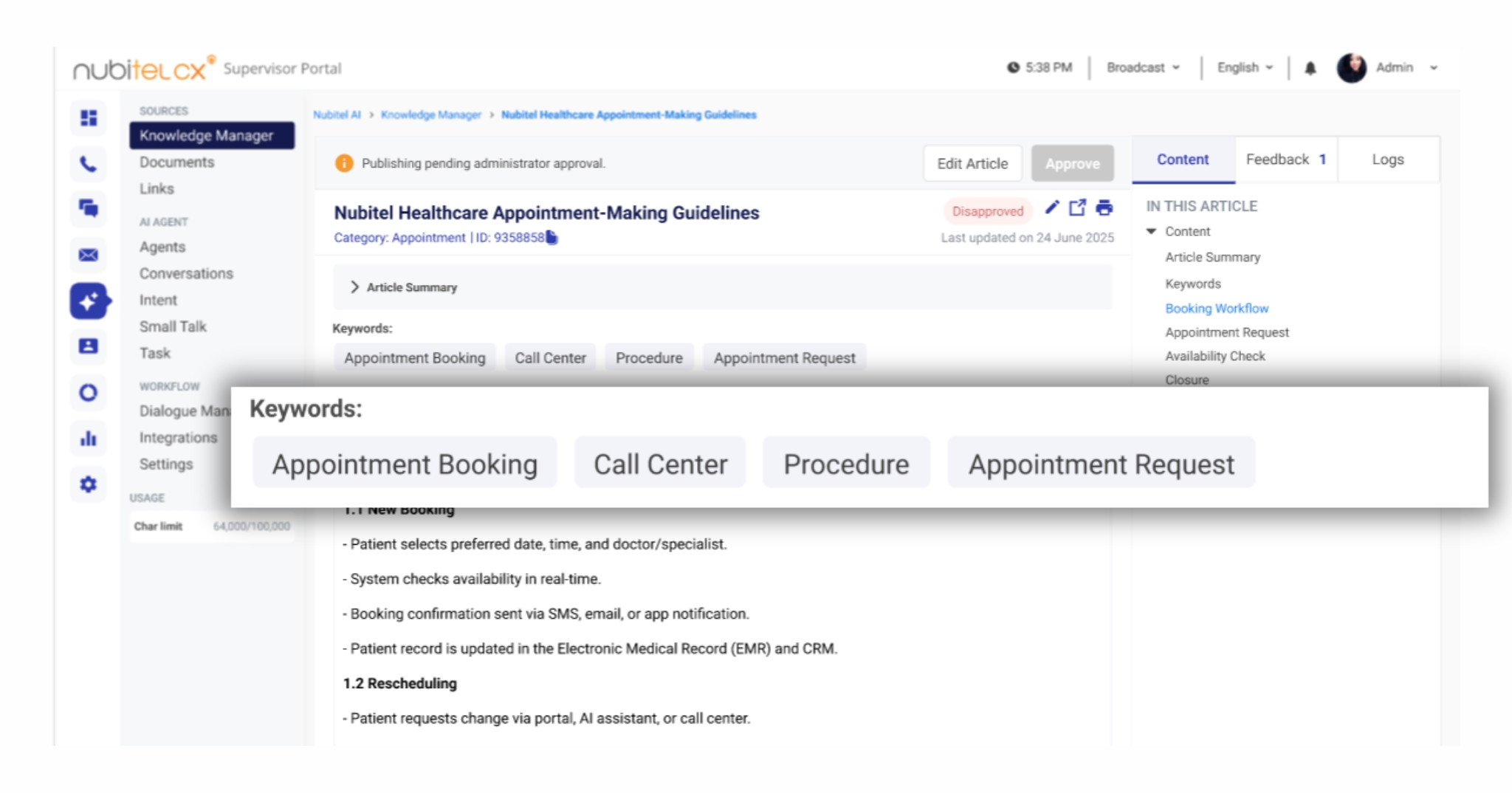Click the analytics bar chart icon
Image resolution: width=1512 pixels, height=793 pixels.
pos(89,437)
